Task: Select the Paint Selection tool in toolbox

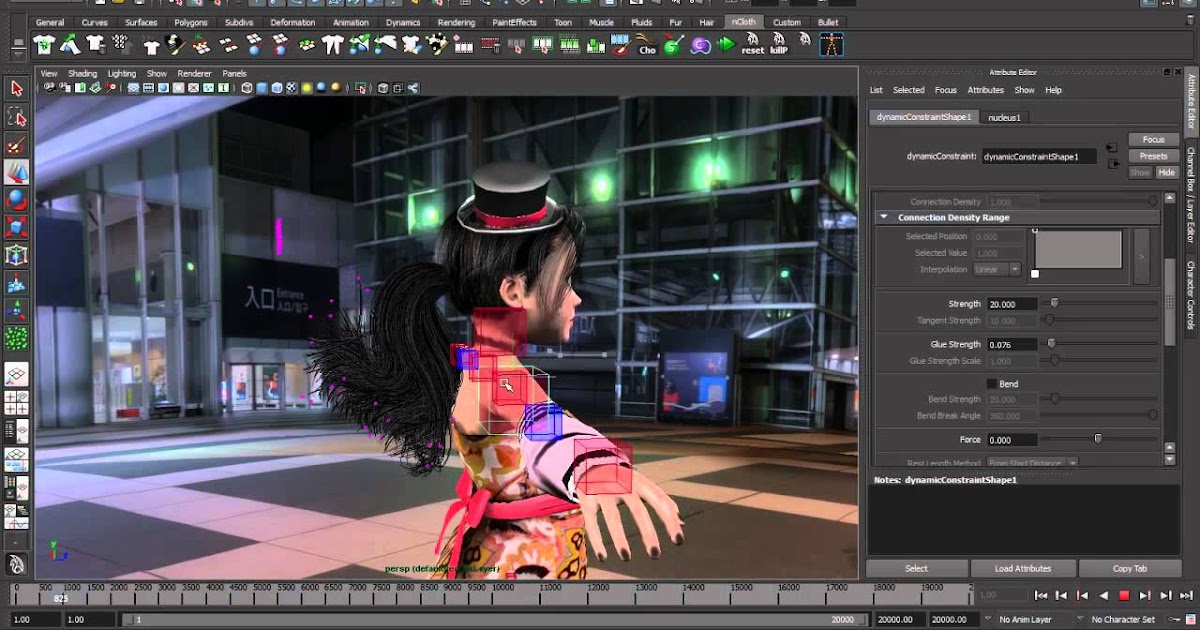Action: 16,145
